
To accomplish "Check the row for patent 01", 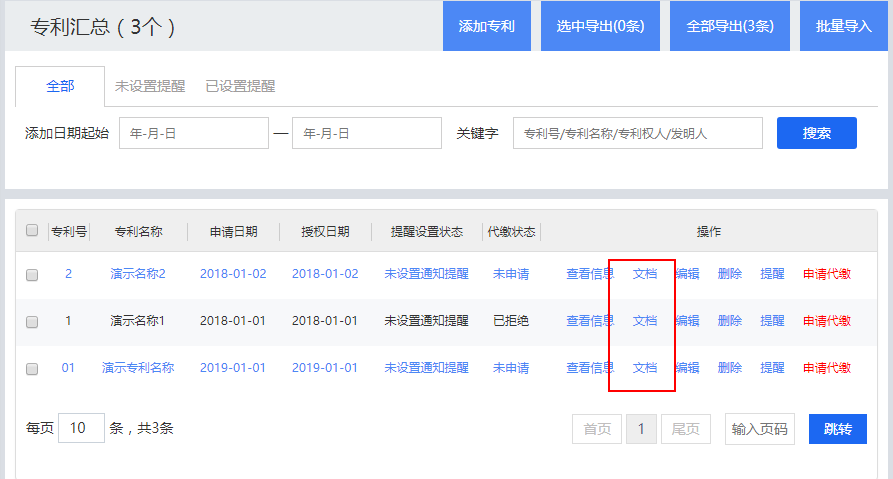I will click(32, 369).
